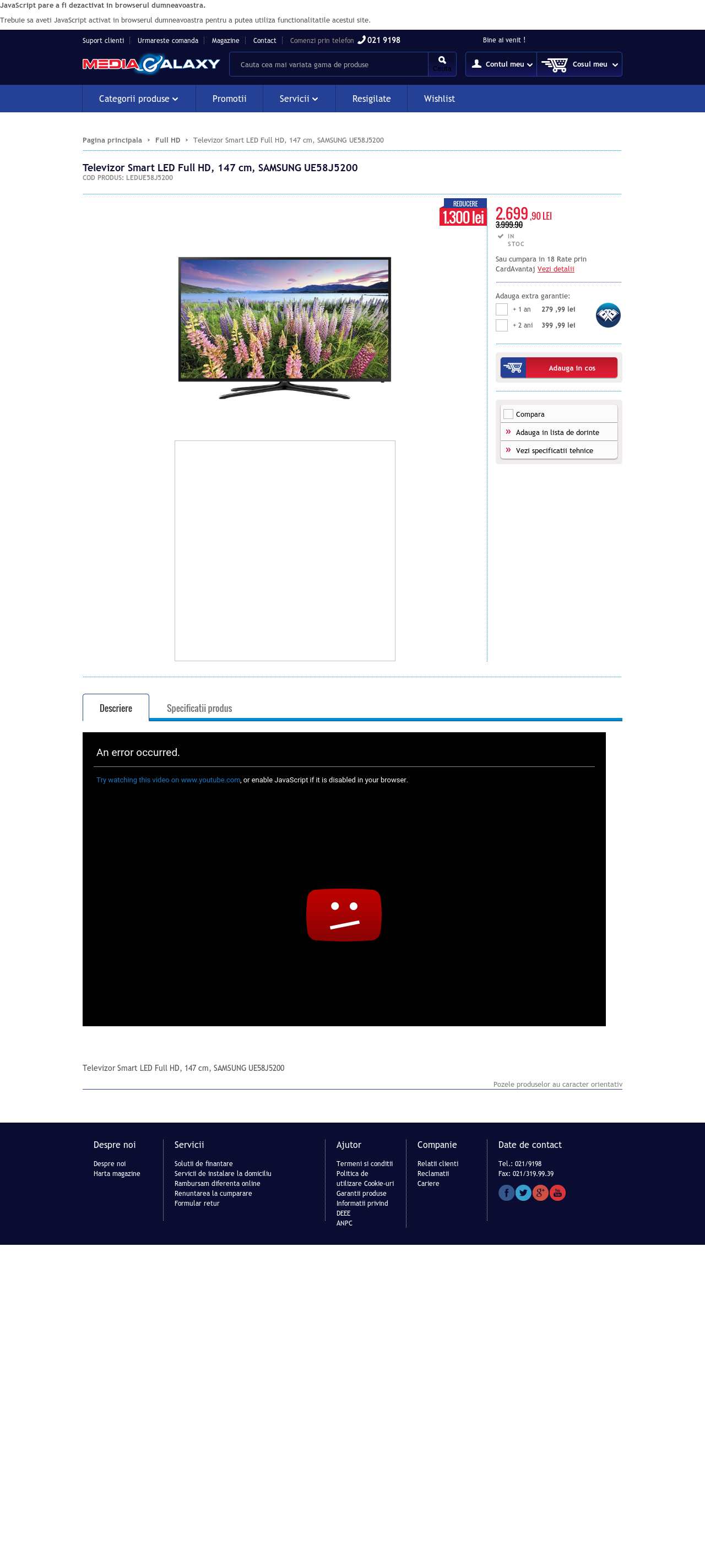Go to the Promotii menu item
Viewport: 705px width, 1568px height.
(x=230, y=99)
